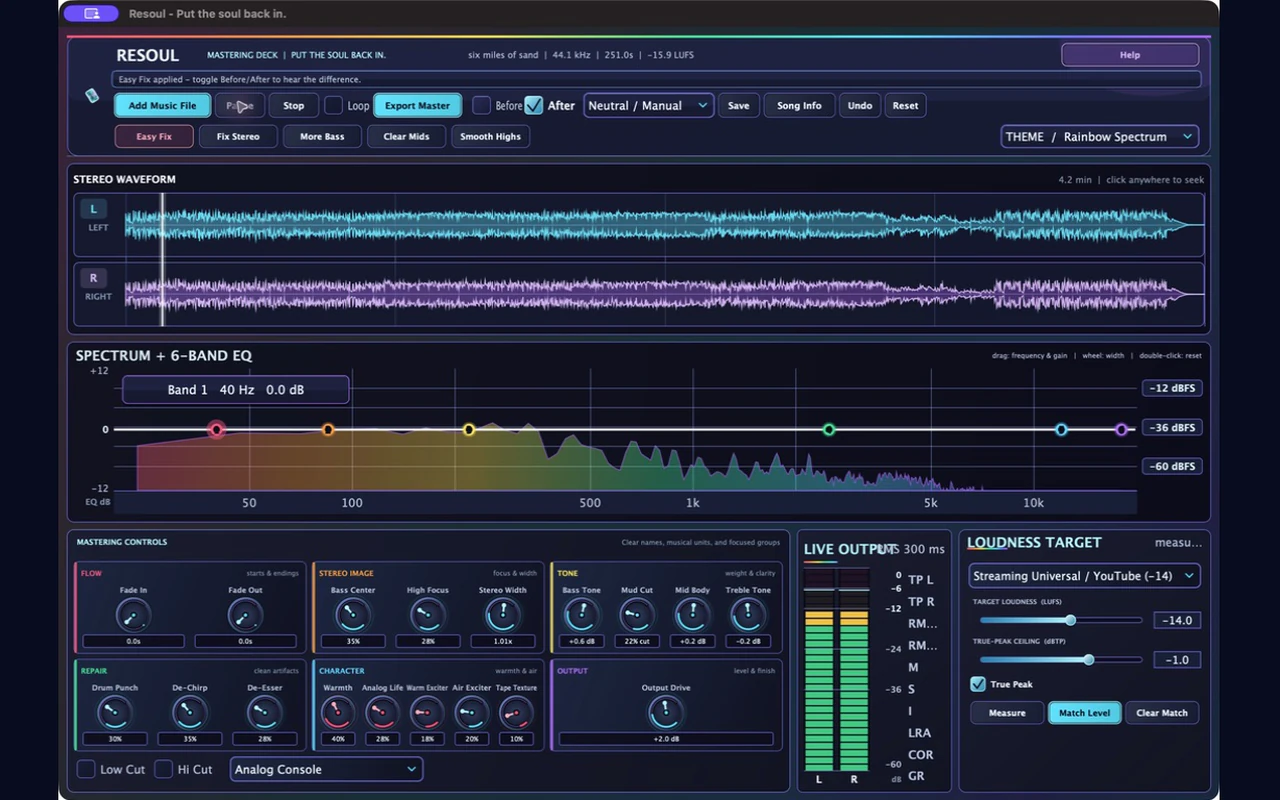
Task: Click the Clear Match button
Action: (x=1162, y=713)
